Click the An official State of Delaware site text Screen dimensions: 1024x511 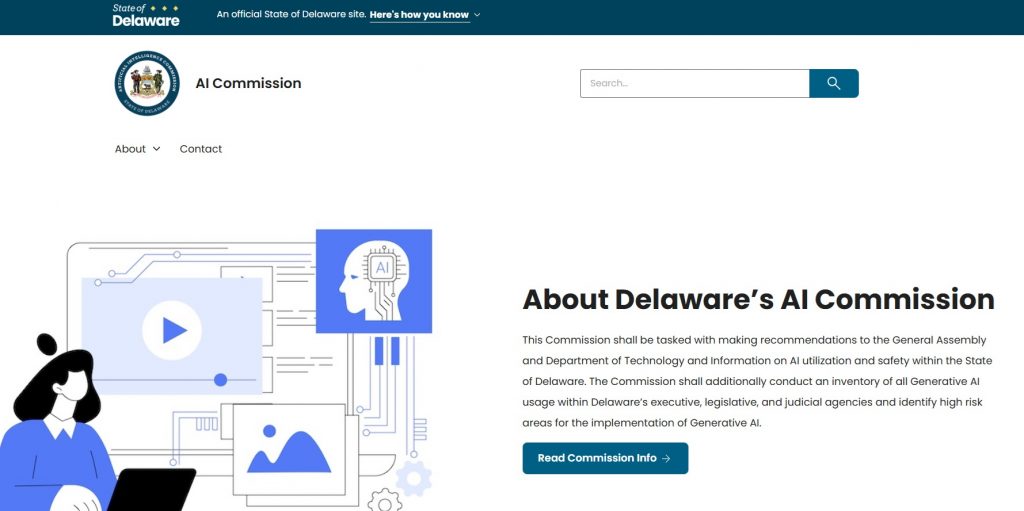pyautogui.click(x=290, y=15)
